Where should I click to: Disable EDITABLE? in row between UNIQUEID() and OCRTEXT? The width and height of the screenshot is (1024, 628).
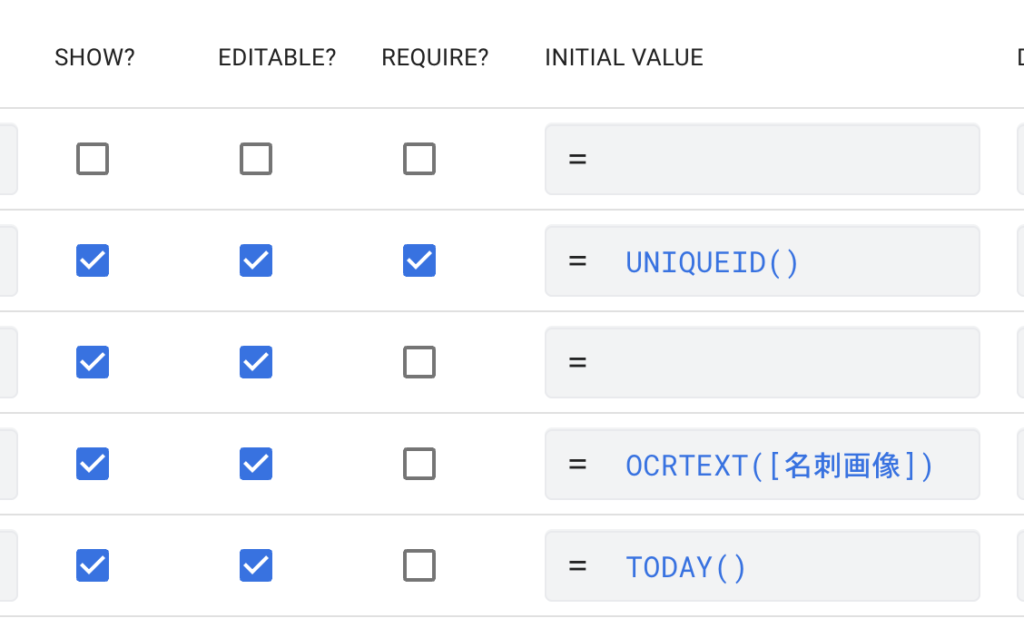256,362
